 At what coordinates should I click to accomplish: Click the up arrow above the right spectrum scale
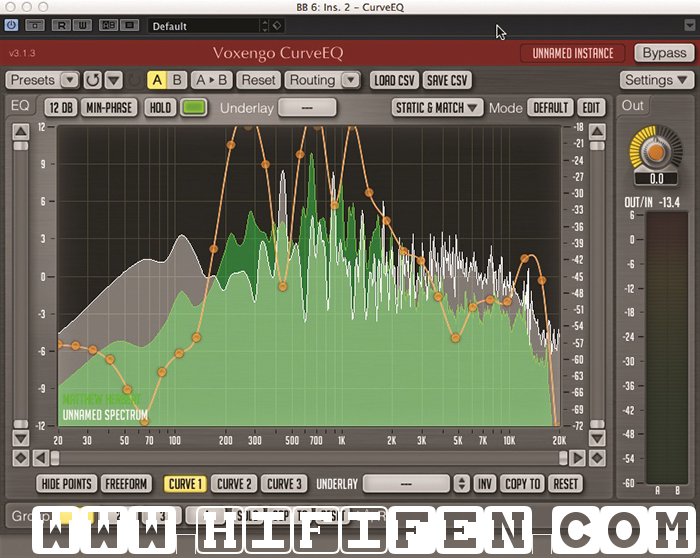click(x=597, y=132)
